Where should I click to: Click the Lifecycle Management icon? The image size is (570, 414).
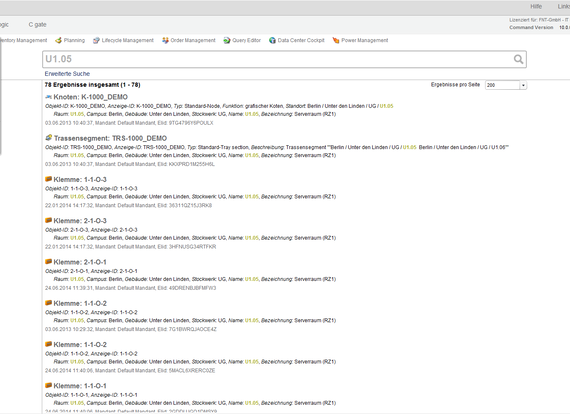(x=96, y=40)
